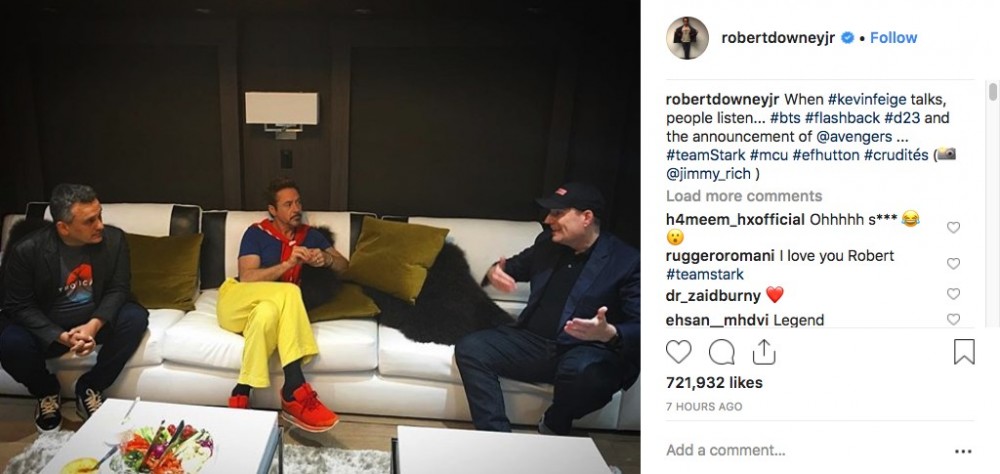Open the @jimmy_rich photographer mention
The width and height of the screenshot is (1000, 474).
[x=709, y=174]
